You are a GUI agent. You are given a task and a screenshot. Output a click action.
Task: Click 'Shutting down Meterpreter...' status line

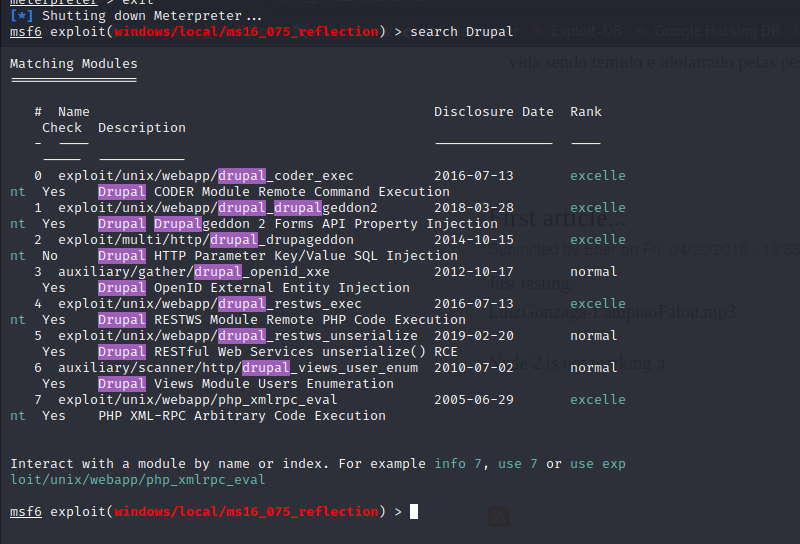[152, 16]
